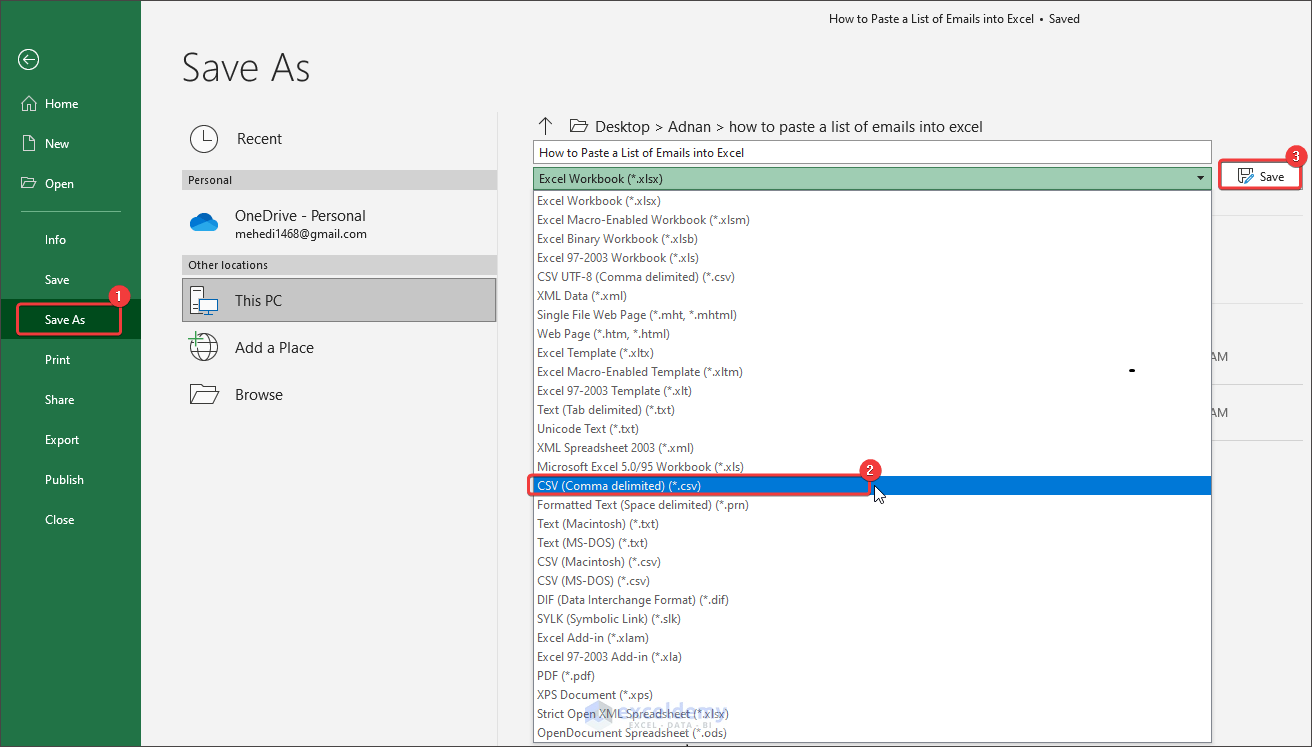Expand the file type dropdown arrow
The width and height of the screenshot is (1312, 747).
(x=1200, y=179)
